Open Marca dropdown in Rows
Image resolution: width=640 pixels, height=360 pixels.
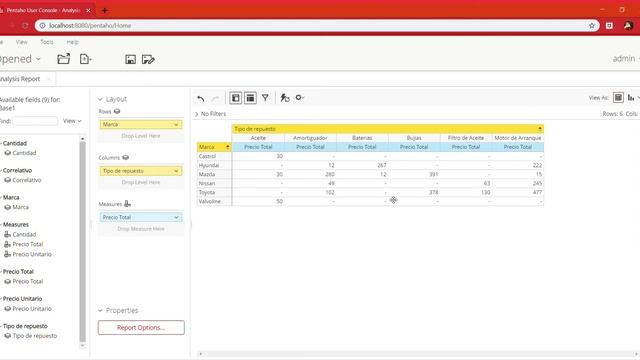(176, 124)
